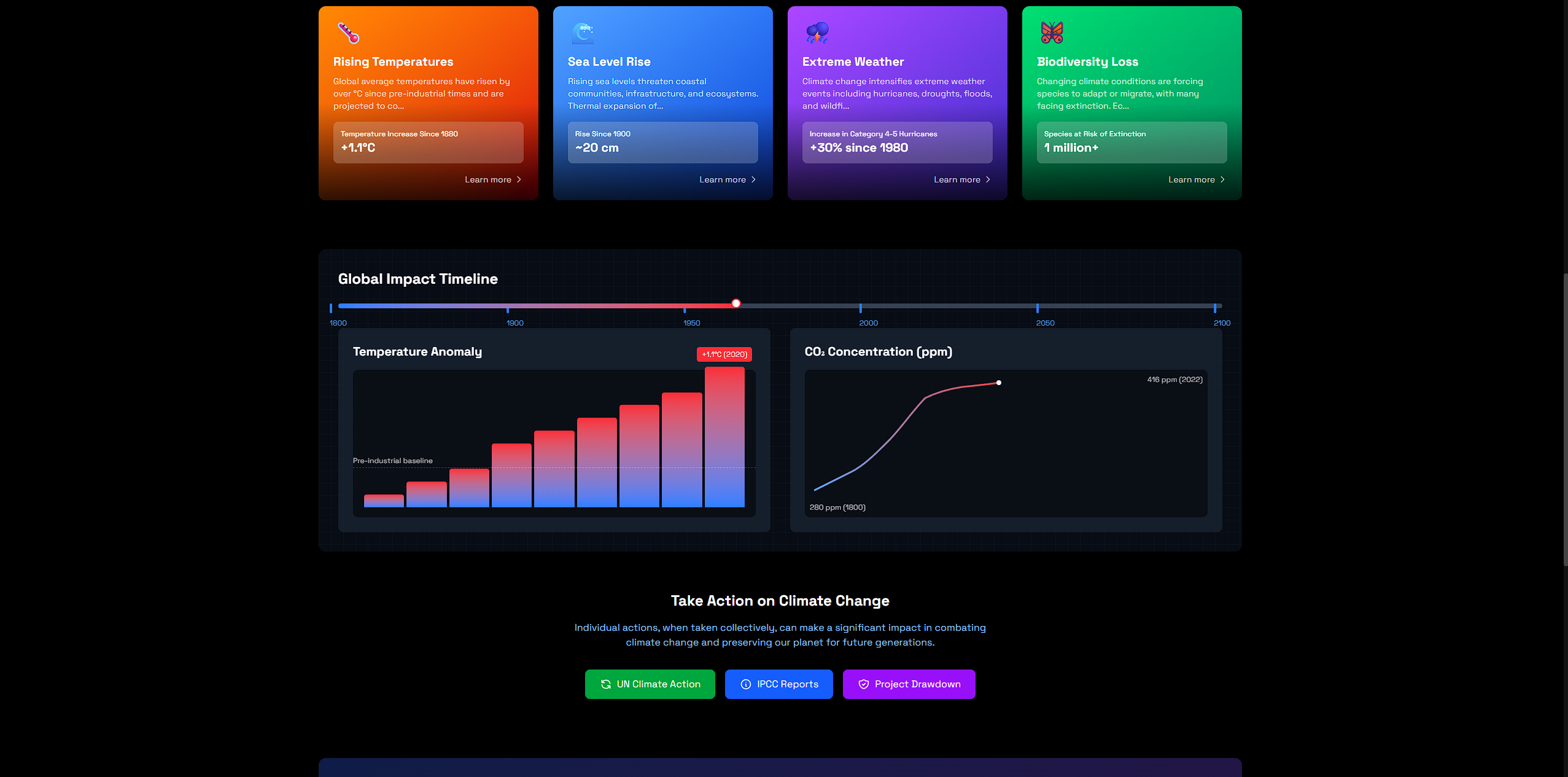Click the tallest temperature anomaly bar
Viewport: 1568px width, 777px height.
pos(724,437)
